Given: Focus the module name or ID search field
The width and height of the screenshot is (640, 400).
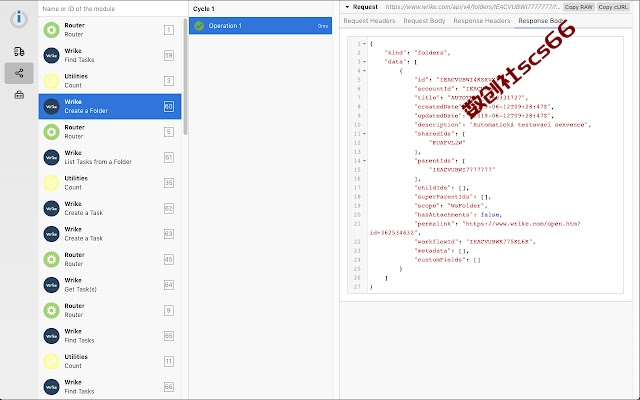Looking at the screenshot, I should click(112, 9).
